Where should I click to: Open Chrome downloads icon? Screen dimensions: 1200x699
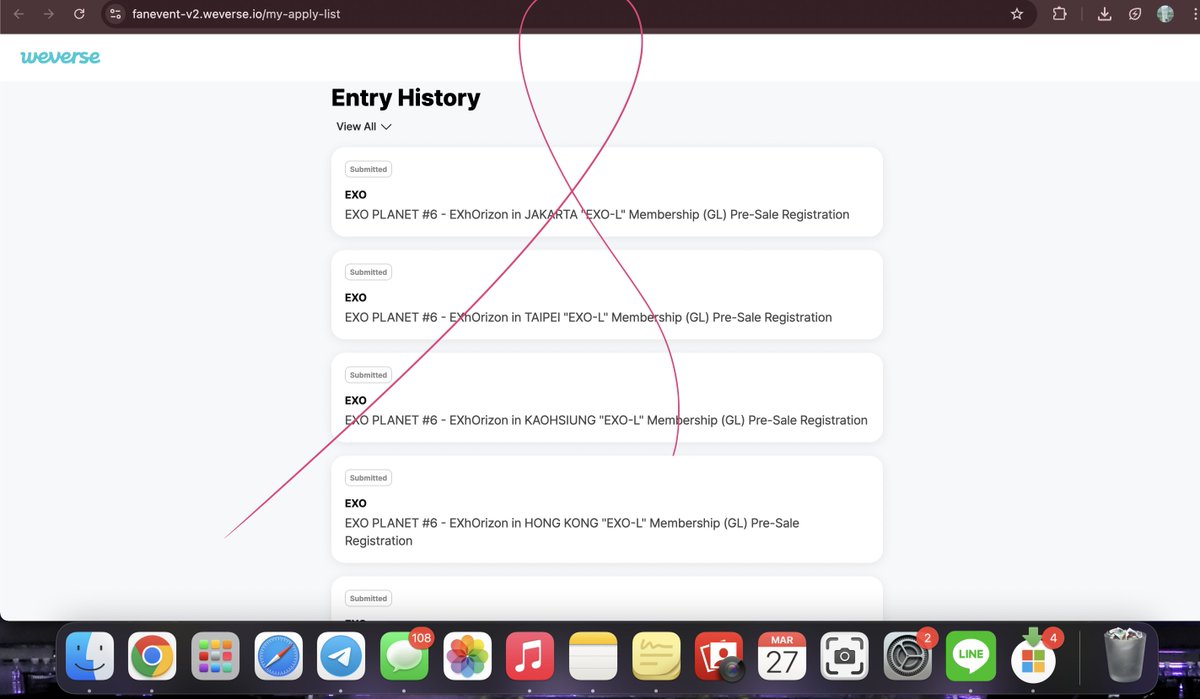pyautogui.click(x=1105, y=14)
